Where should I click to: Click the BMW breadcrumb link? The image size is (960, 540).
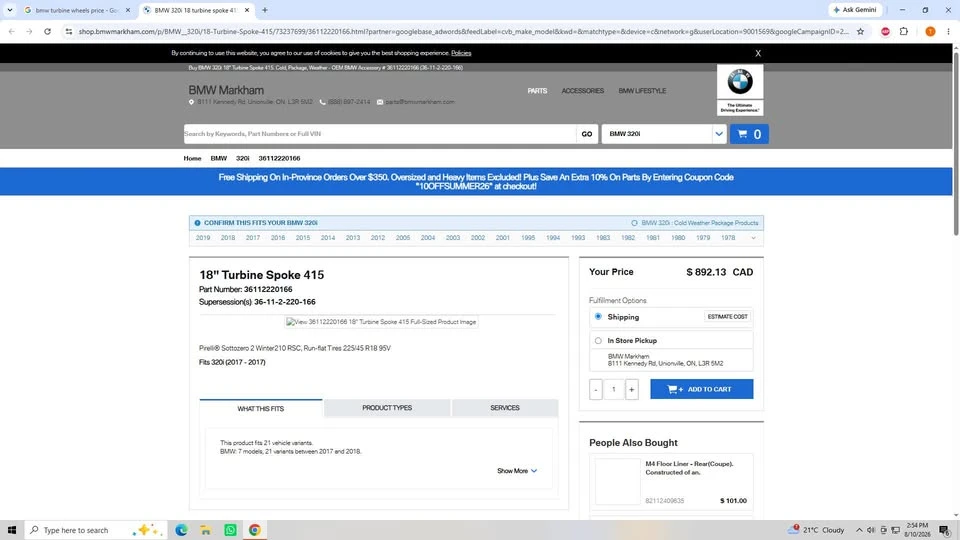[219, 158]
